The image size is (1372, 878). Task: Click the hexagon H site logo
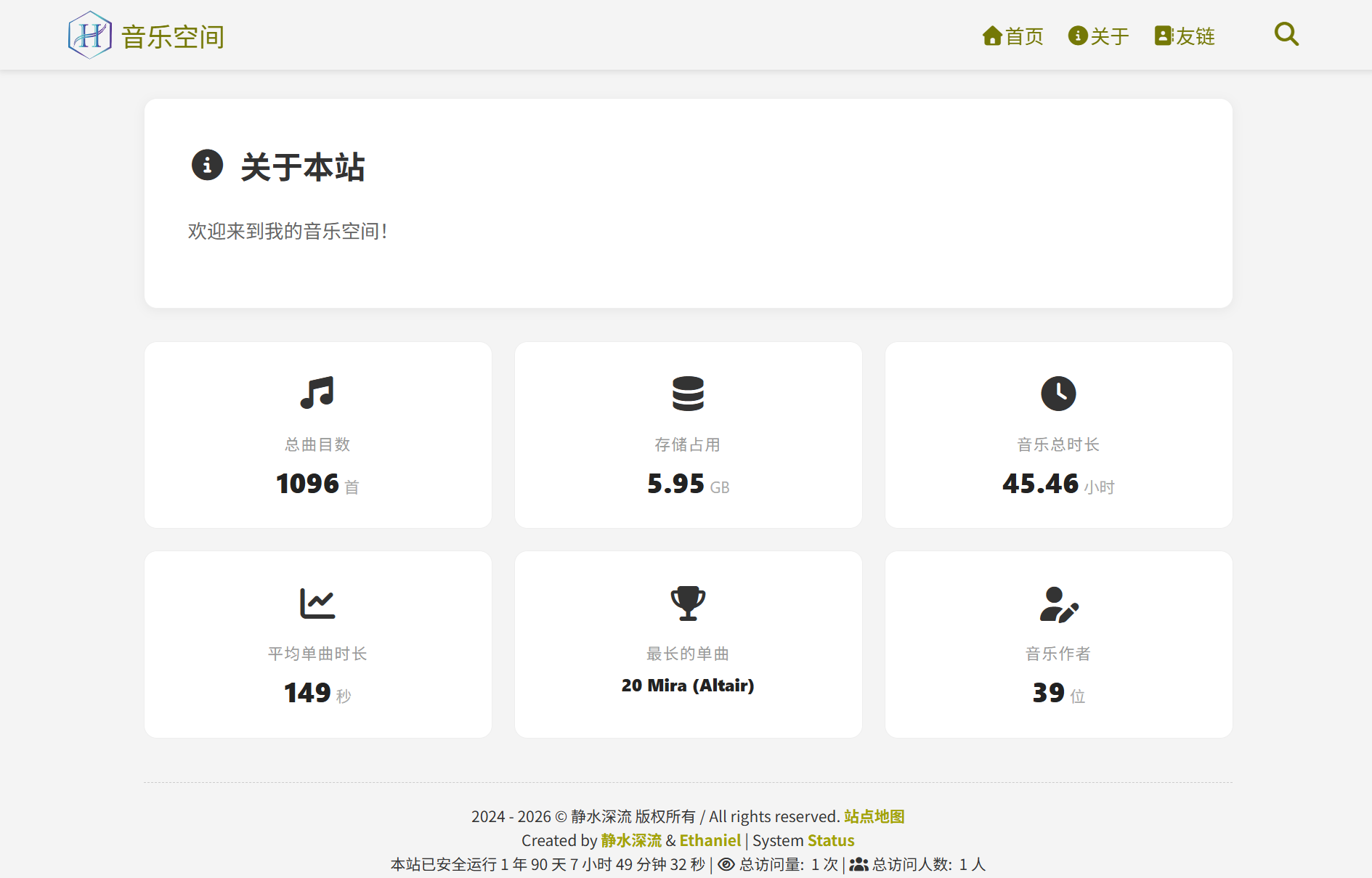click(x=90, y=35)
